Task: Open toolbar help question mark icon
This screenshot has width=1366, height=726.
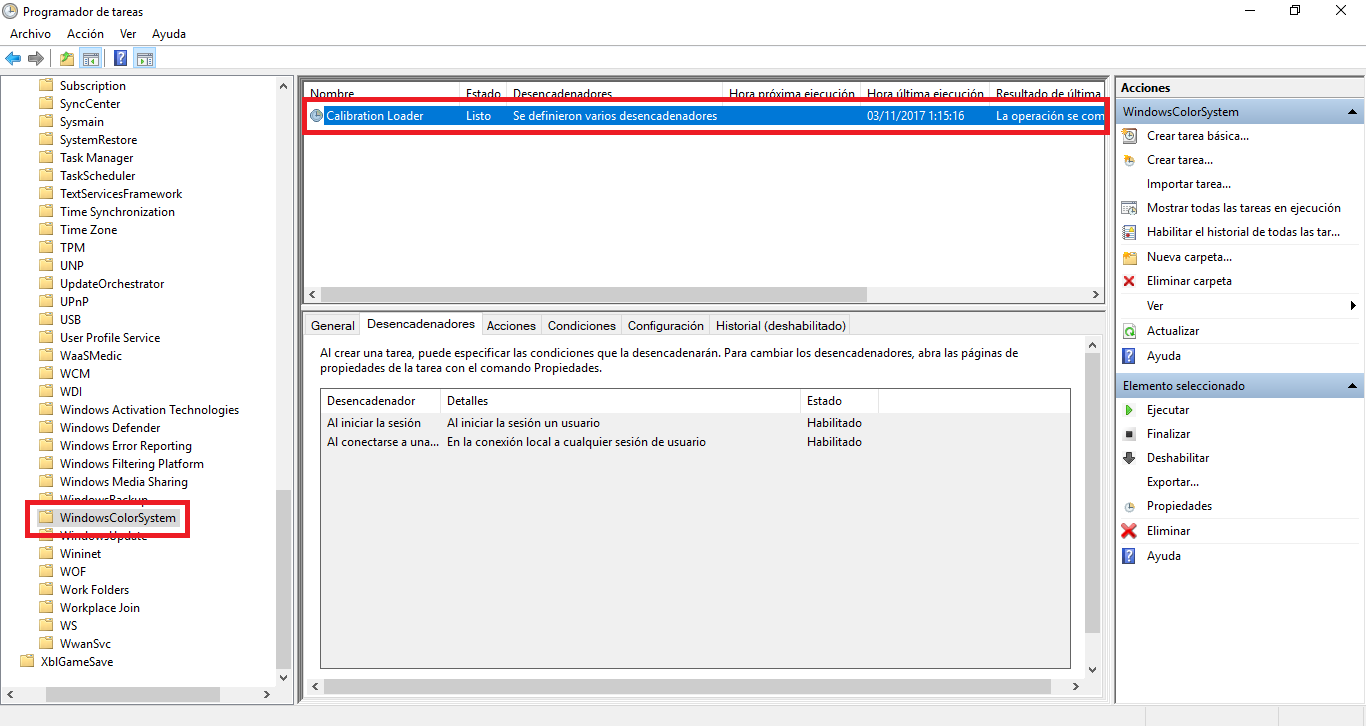Action: click(121, 58)
